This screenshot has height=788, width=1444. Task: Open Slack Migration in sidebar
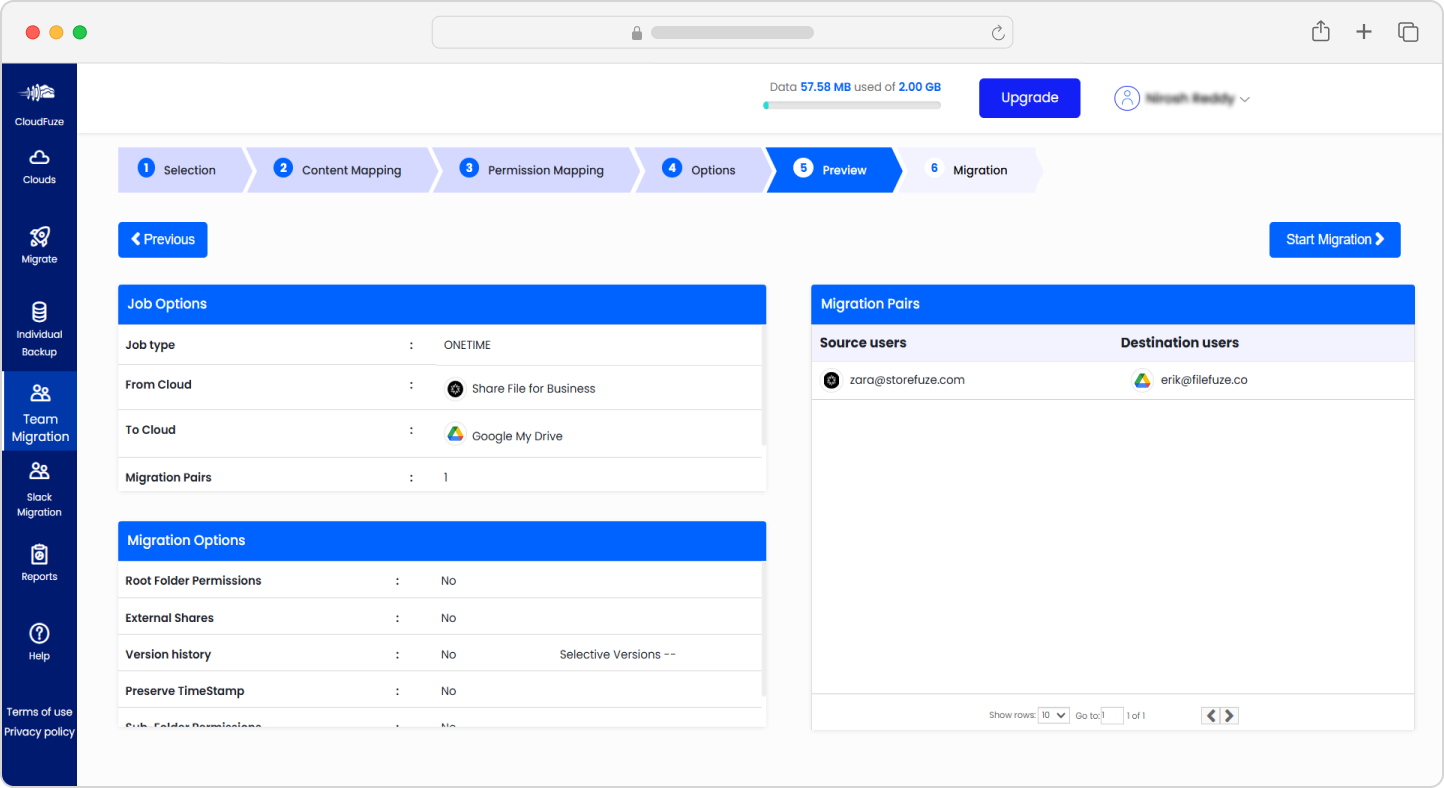coord(39,489)
